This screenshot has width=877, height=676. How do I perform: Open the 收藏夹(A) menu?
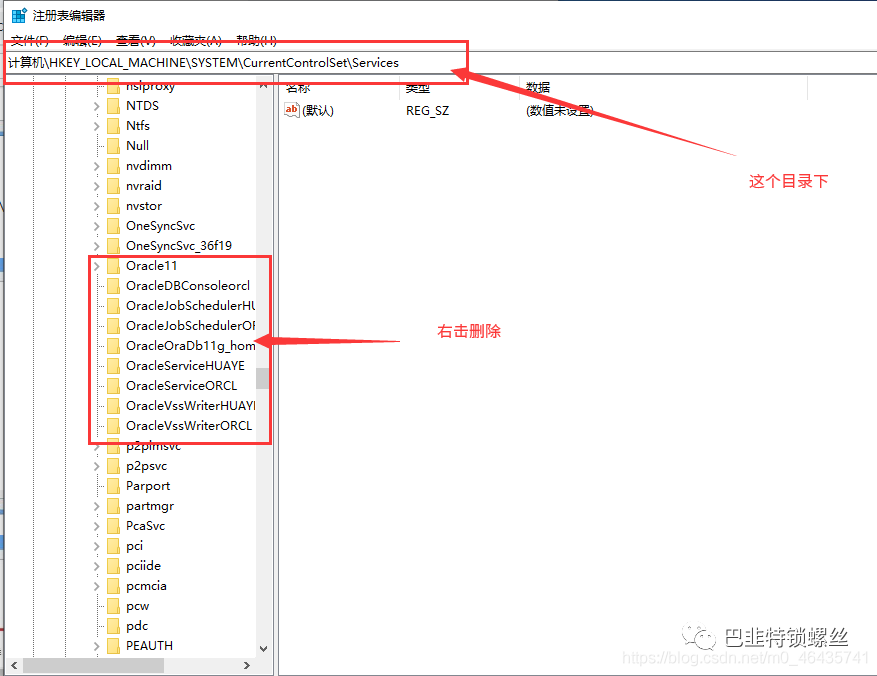pos(195,40)
